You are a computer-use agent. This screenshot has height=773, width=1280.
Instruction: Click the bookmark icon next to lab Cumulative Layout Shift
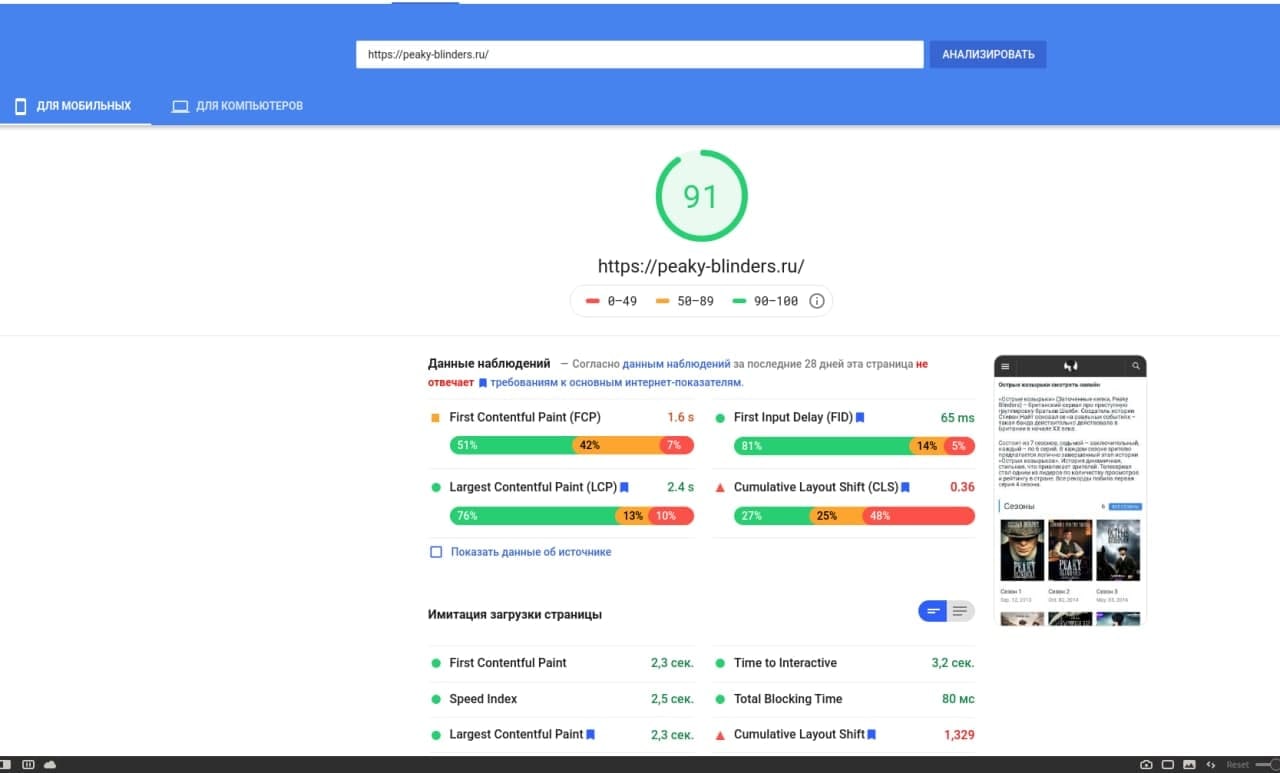tap(872, 735)
